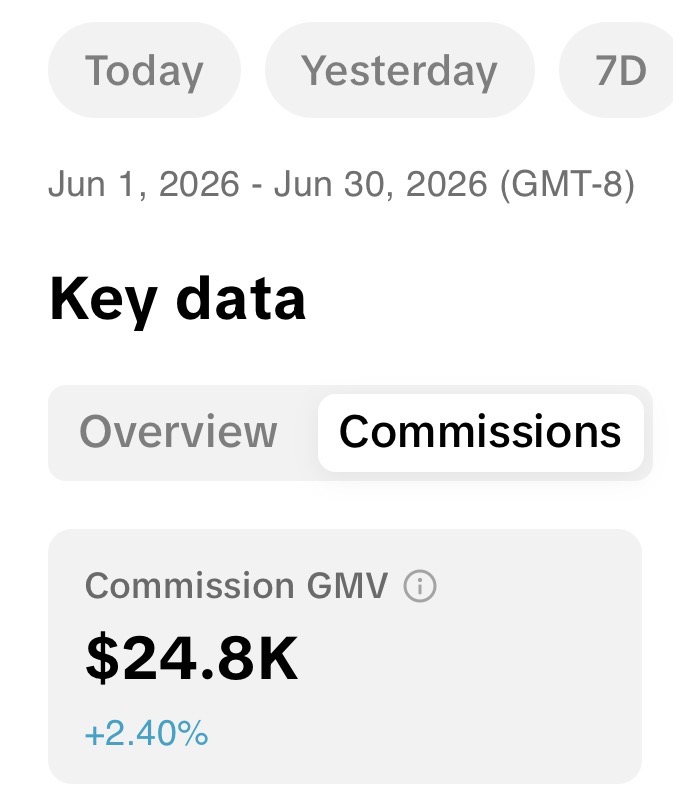The width and height of the screenshot is (673, 792).
Task: Tap the Jun 1 - Jun 30 date range
Action: pos(341,184)
